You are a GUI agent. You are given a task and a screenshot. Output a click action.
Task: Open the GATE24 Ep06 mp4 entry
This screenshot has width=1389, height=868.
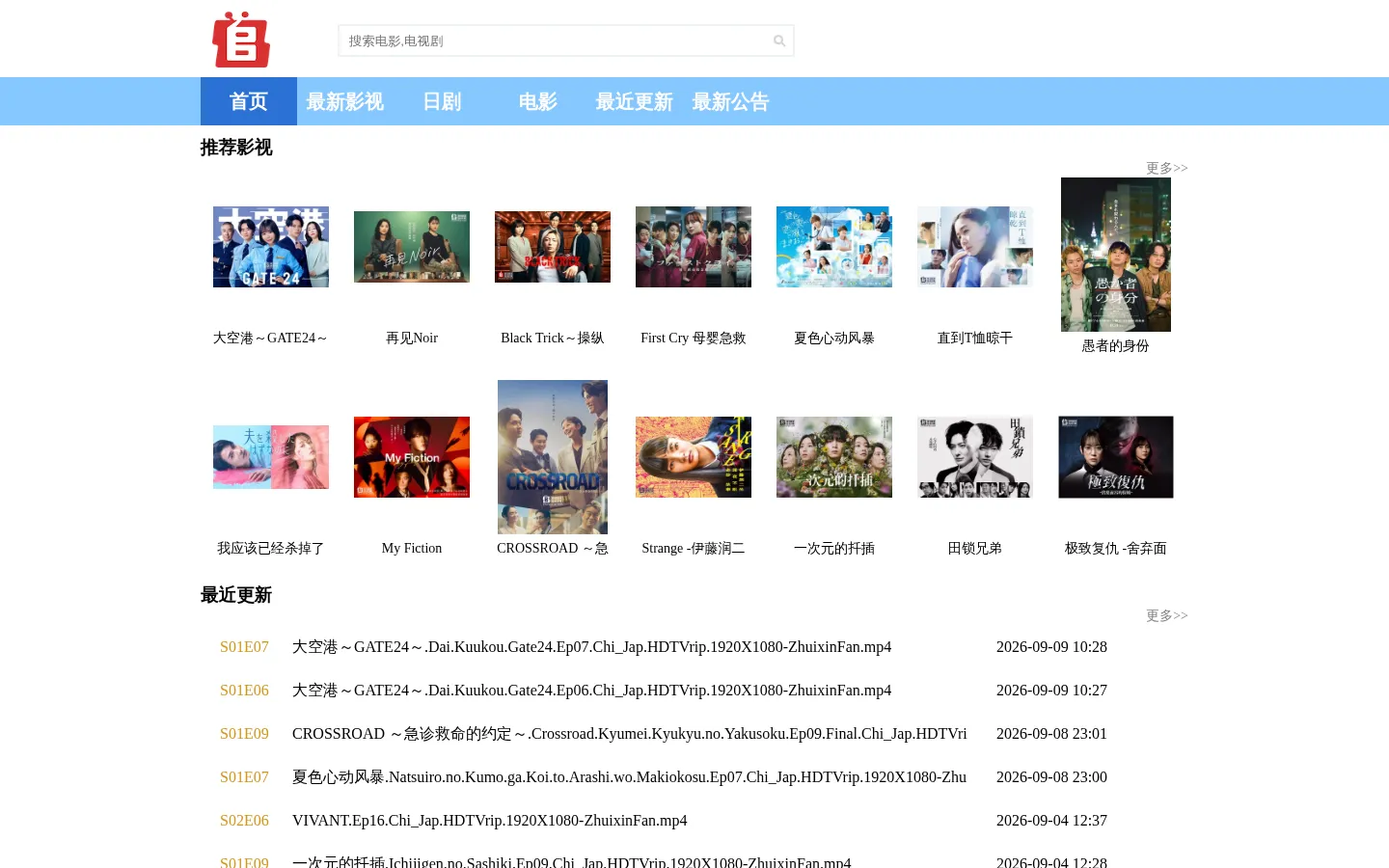(591, 691)
